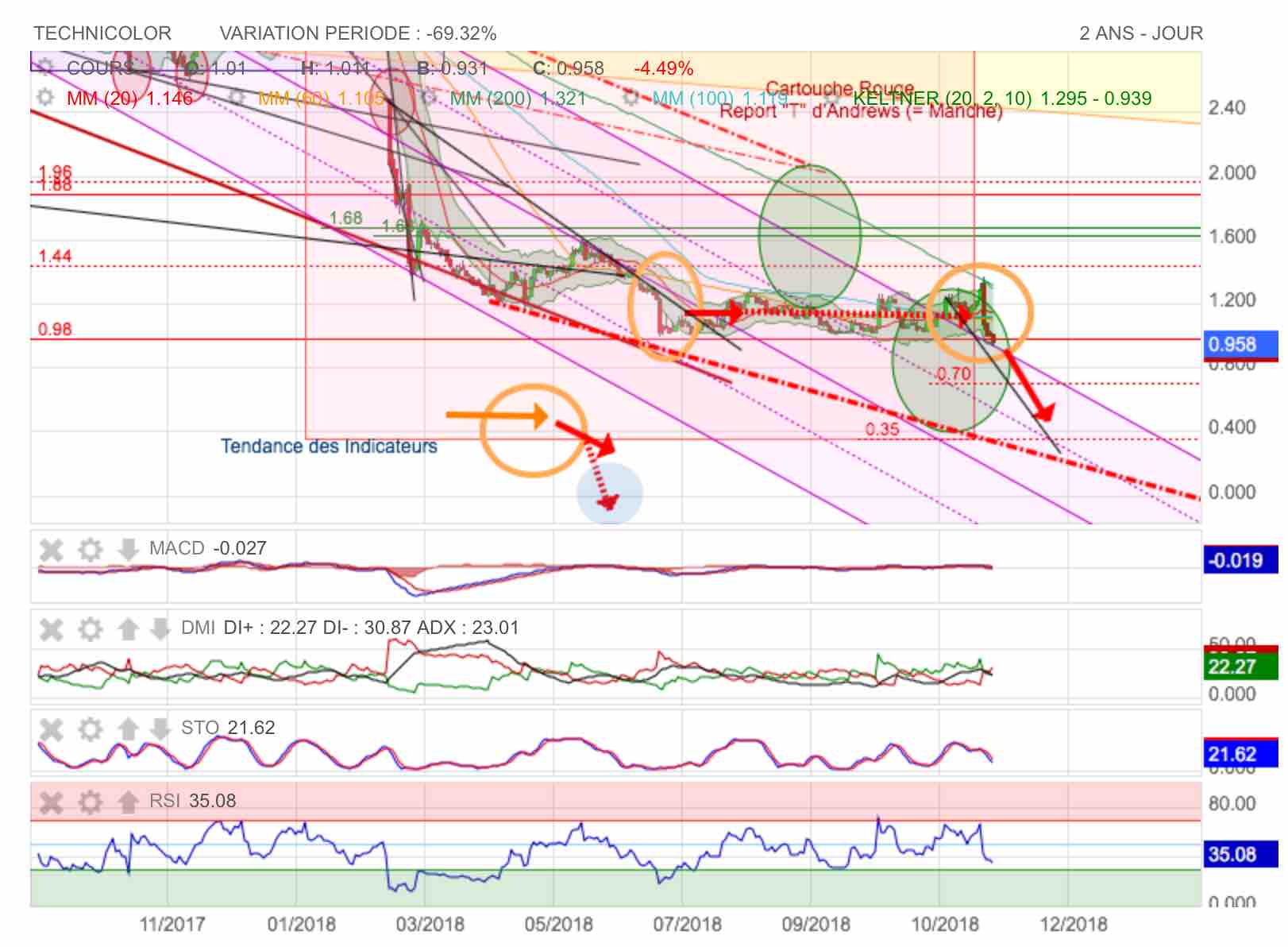Image resolution: width=1288 pixels, height=947 pixels.
Task: Click the 11/2017 date axis label
Action: click(172, 925)
